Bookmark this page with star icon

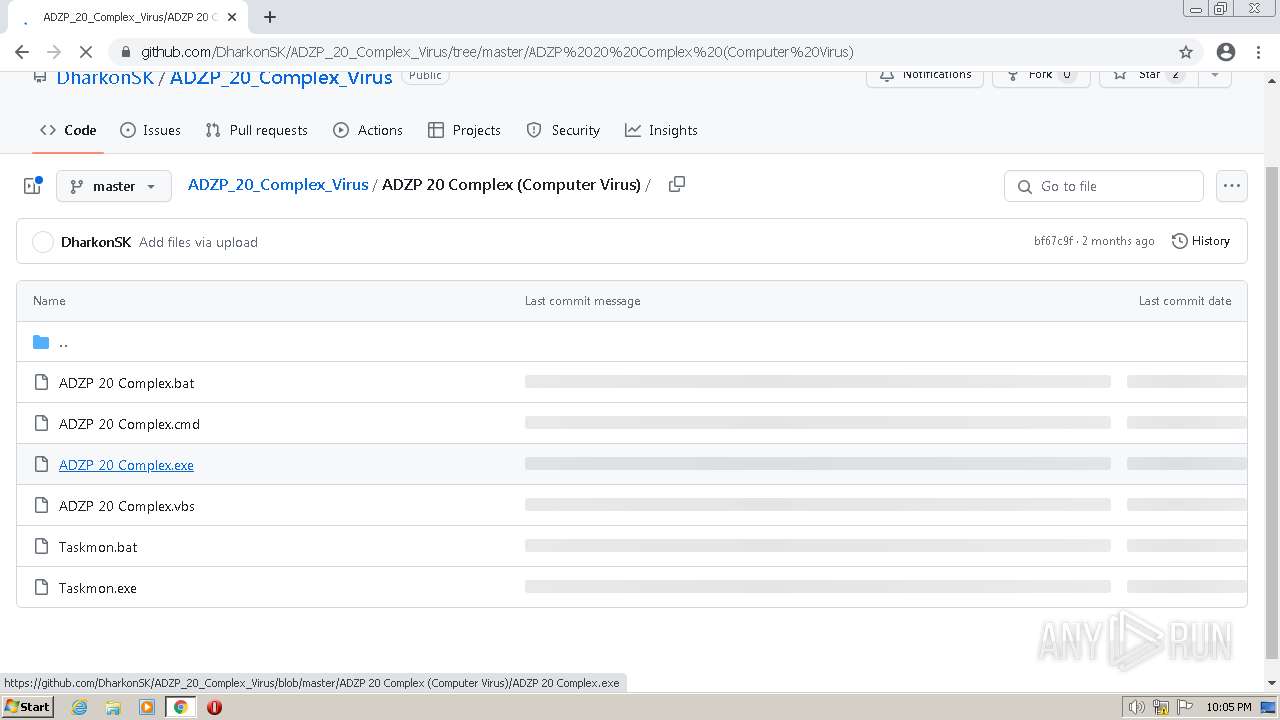point(1186,52)
